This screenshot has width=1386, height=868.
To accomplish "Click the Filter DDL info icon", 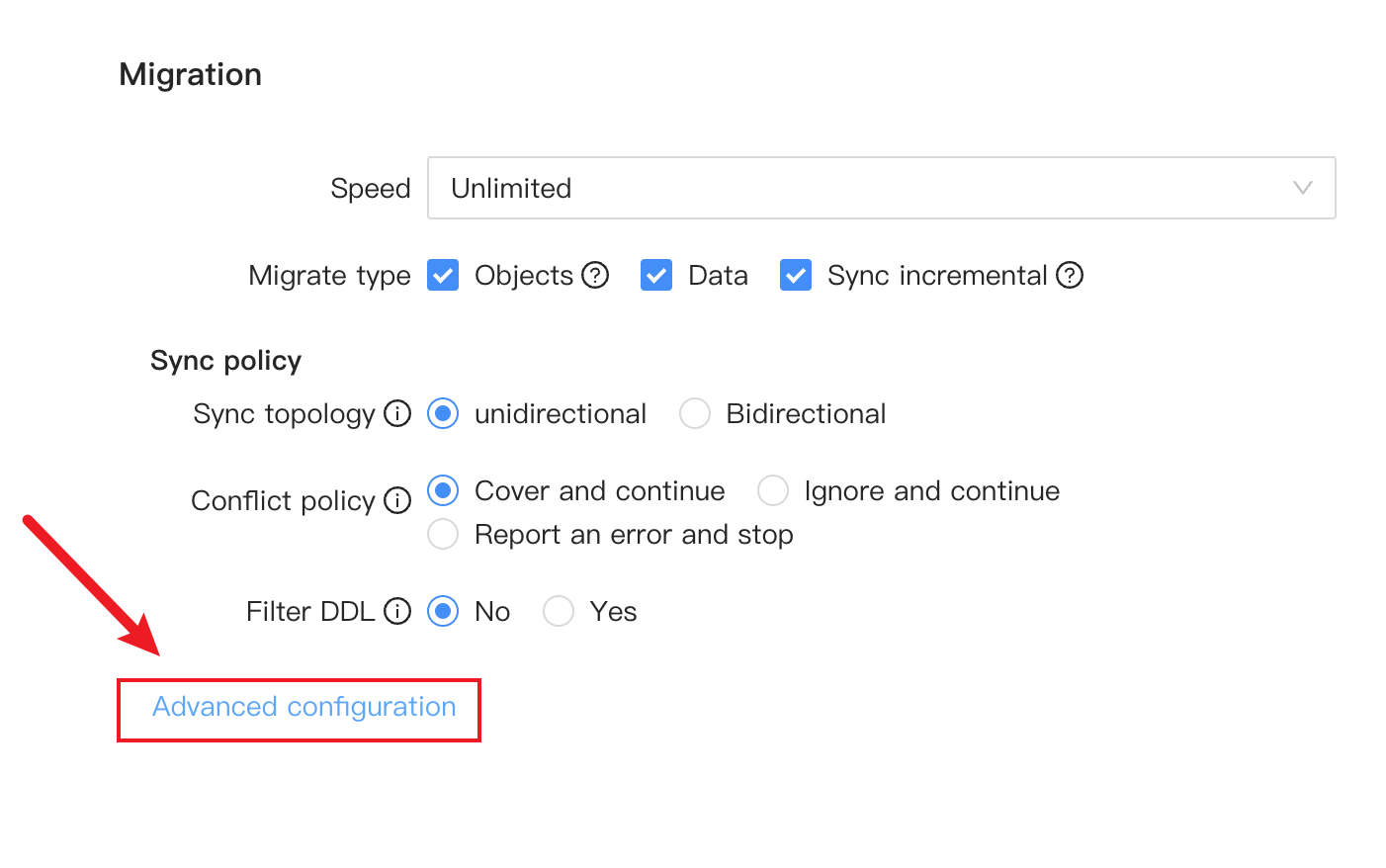I will 397,611.
